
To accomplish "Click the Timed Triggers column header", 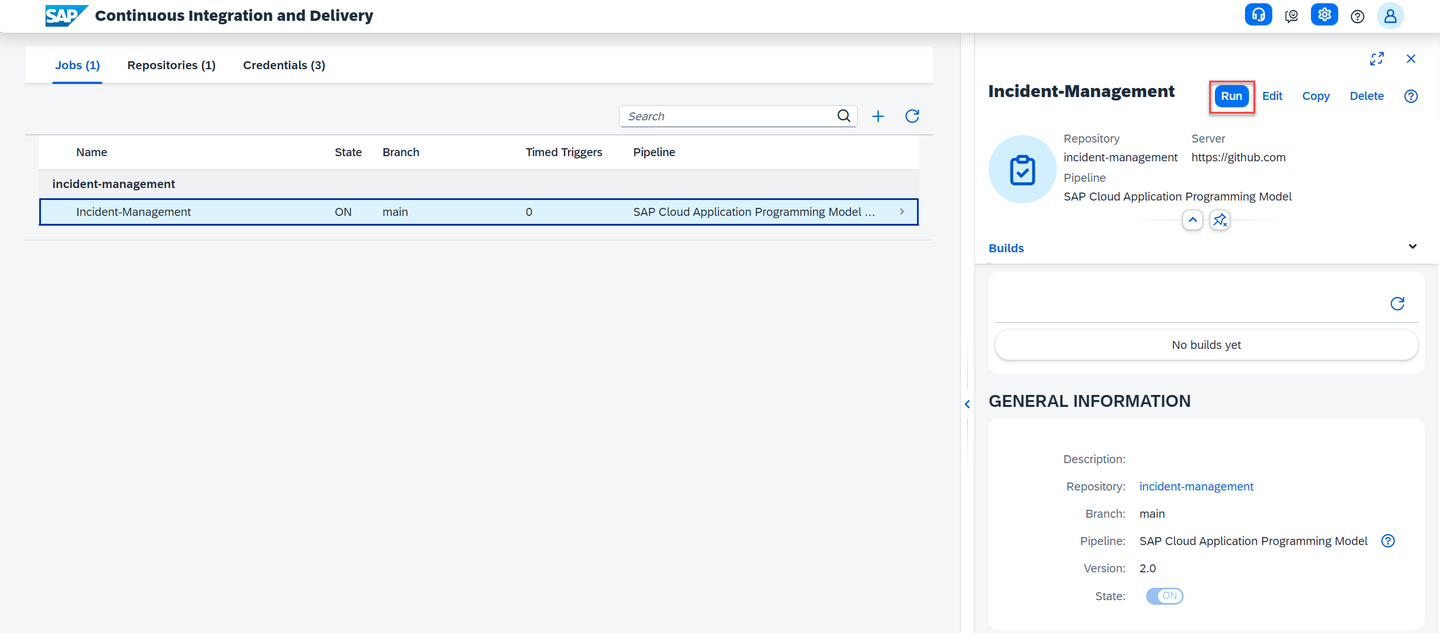I will 564,152.
